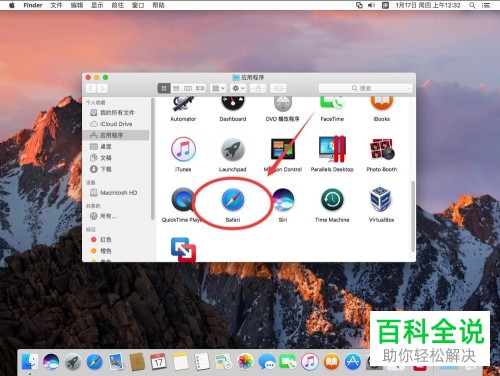This screenshot has height=376, width=500.
Task: Open the Contacts book icon in Dock
Action: [x=137, y=362]
